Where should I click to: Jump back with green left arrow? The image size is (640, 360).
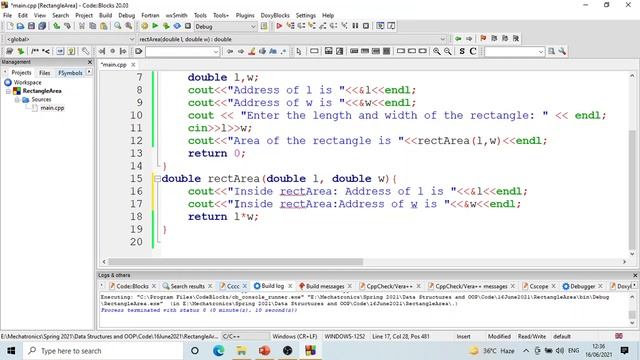click(458, 38)
